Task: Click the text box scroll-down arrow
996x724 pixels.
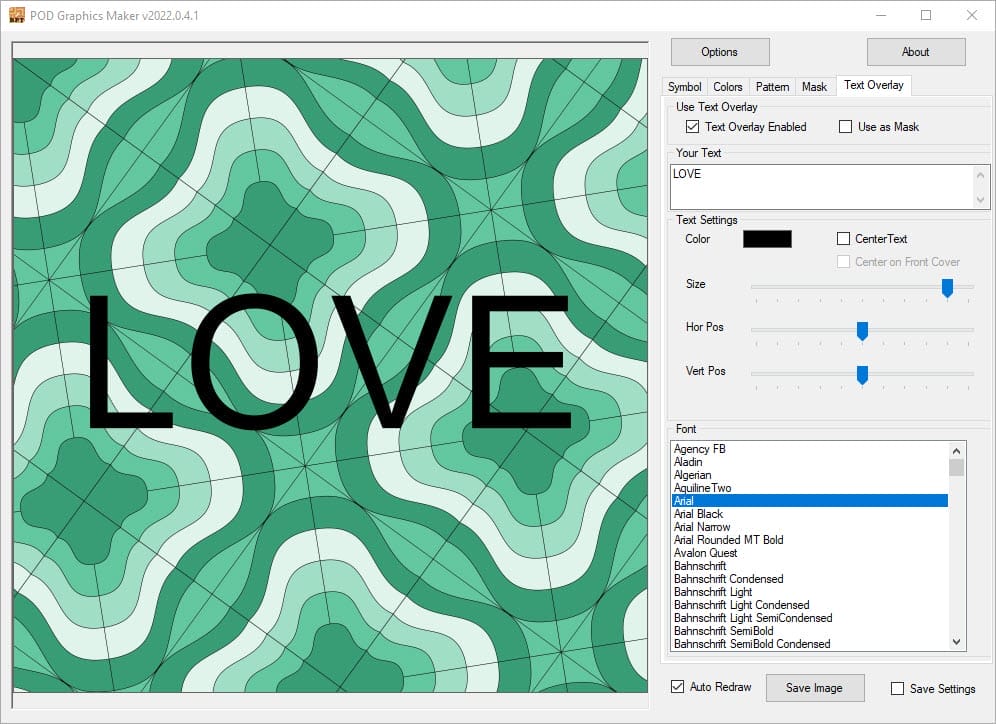Action: coord(981,201)
